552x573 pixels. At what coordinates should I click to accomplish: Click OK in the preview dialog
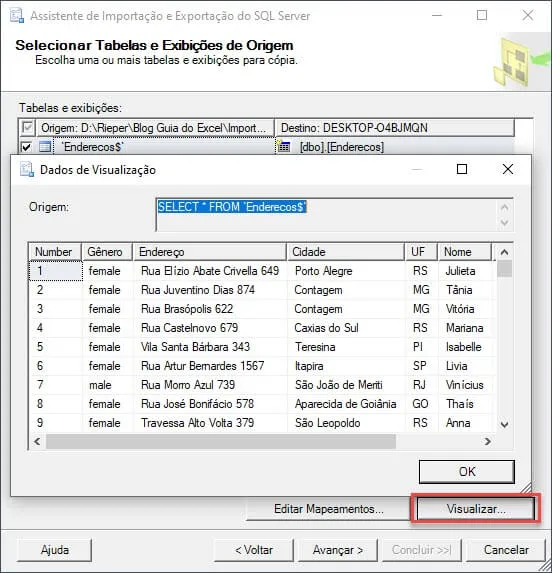point(467,472)
